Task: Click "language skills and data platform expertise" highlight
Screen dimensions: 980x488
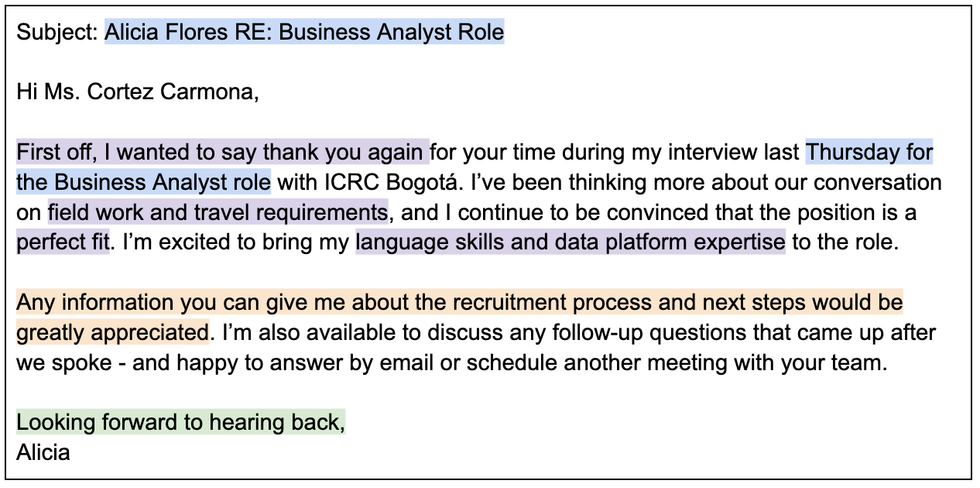Action: (x=570, y=243)
